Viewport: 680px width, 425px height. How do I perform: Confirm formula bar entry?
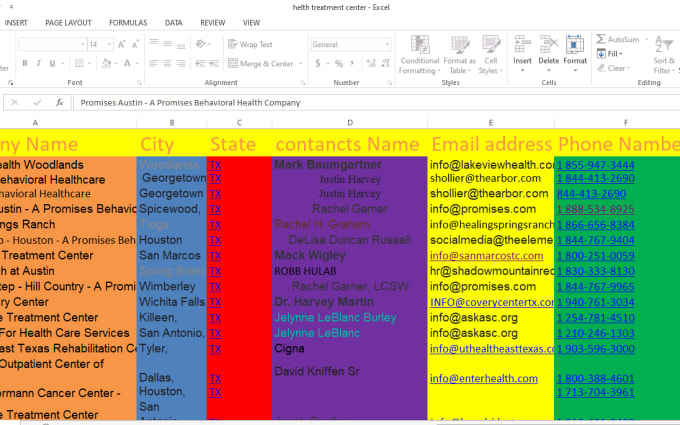pos(37,103)
